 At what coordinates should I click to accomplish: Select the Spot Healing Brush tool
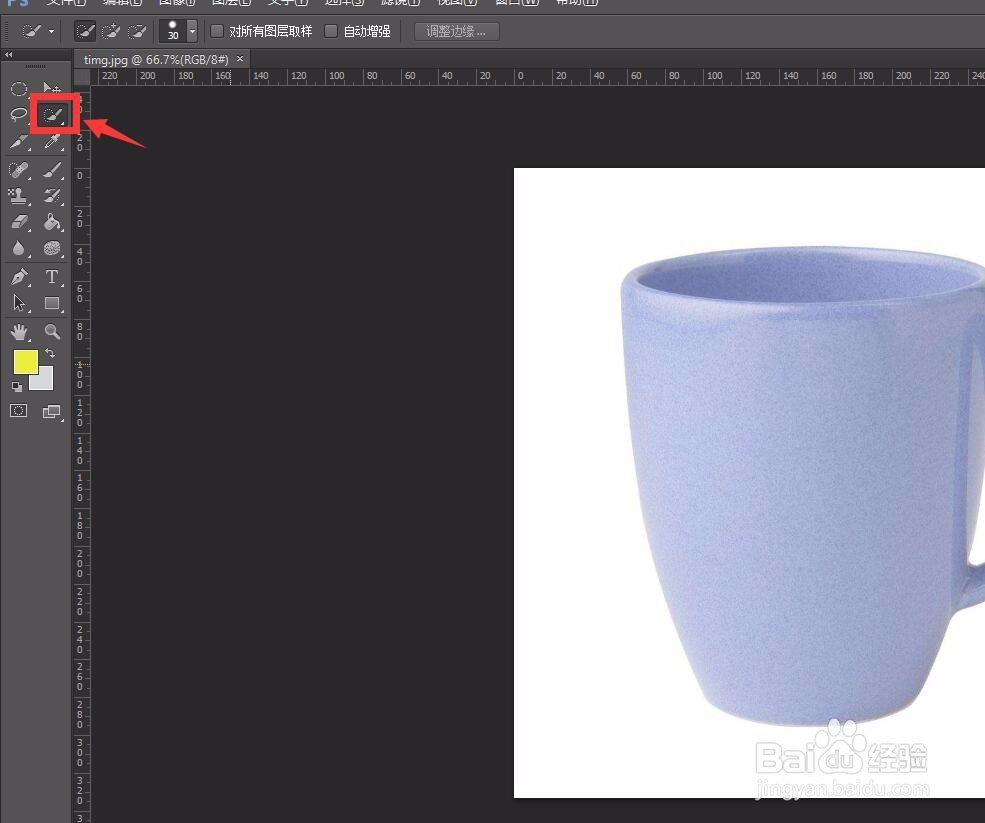coord(19,170)
